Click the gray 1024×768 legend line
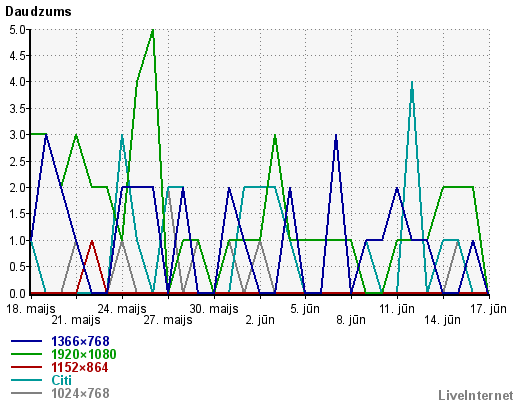Viewport: 520px width, 405px height. click(x=27, y=393)
